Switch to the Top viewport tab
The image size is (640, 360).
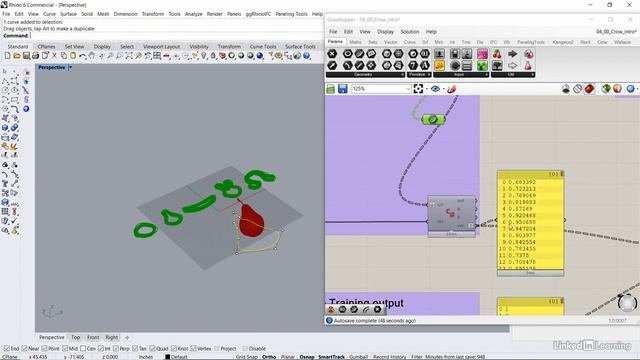[x=76, y=337]
